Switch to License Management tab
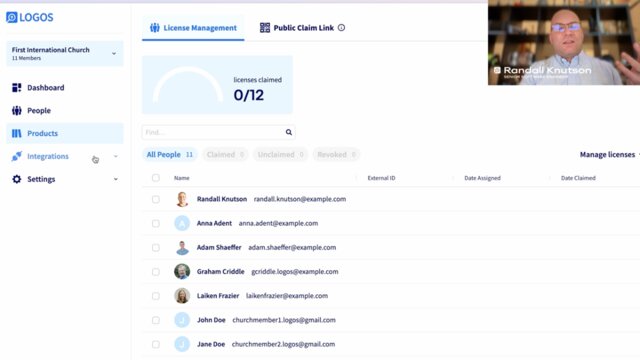 (x=193, y=28)
